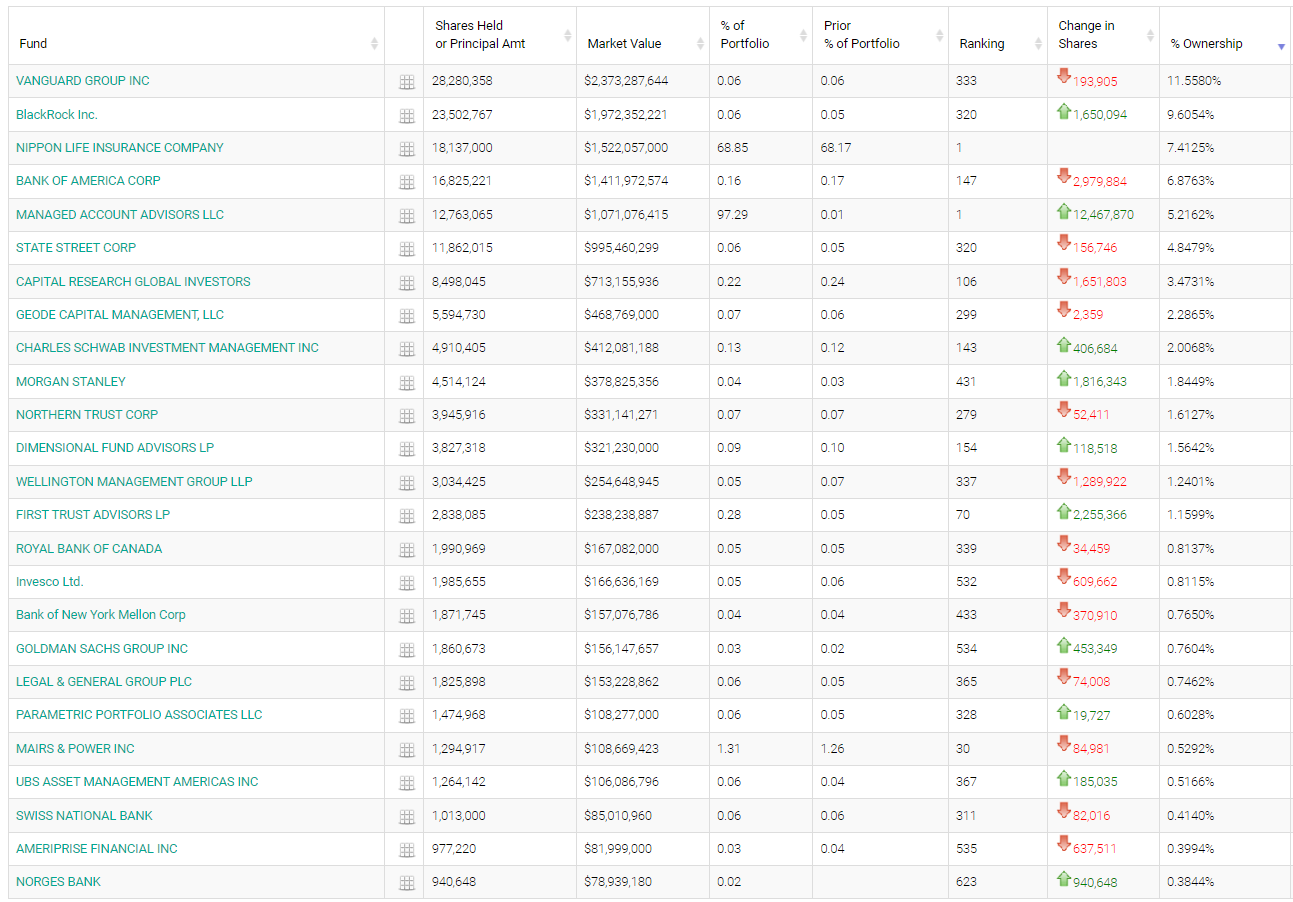Sort by % Ownership column header
The image size is (1293, 902).
(1225, 36)
